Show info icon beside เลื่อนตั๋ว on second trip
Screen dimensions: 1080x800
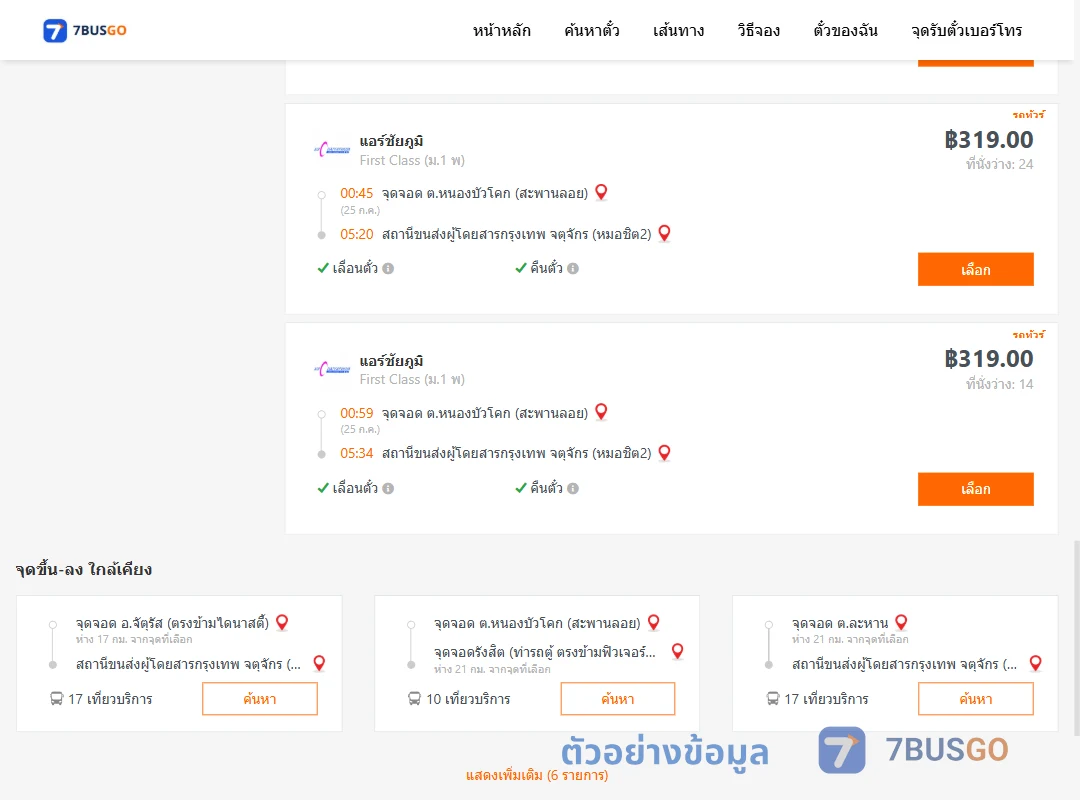tap(388, 489)
